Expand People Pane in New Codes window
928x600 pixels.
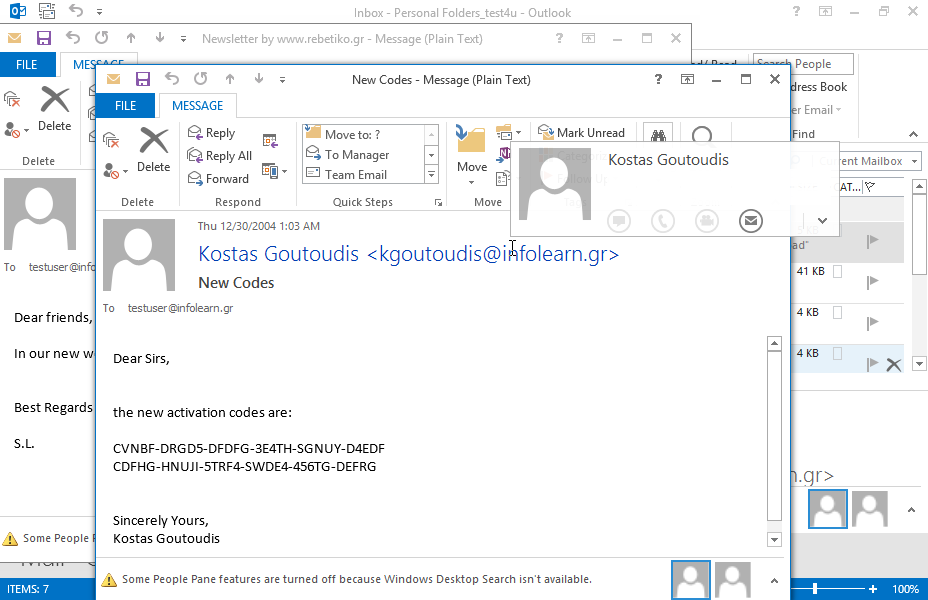[774, 580]
